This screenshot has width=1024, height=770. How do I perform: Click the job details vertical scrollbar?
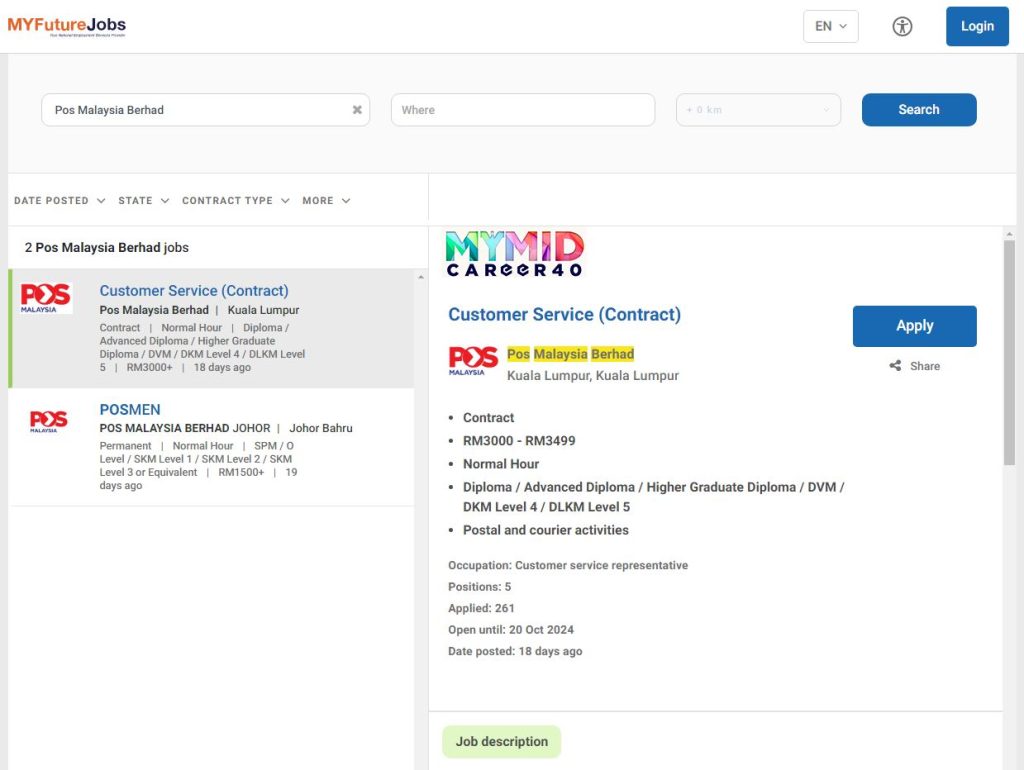[x=1009, y=352]
